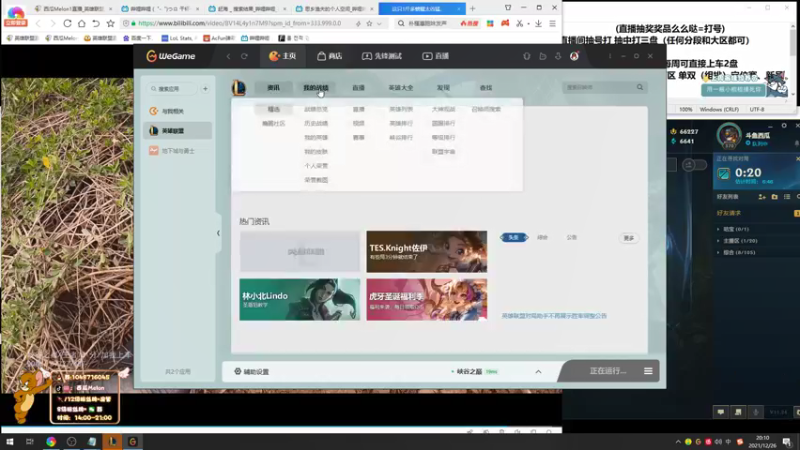
Task: Open the browser hamburger menu
Action: tap(553, 23)
